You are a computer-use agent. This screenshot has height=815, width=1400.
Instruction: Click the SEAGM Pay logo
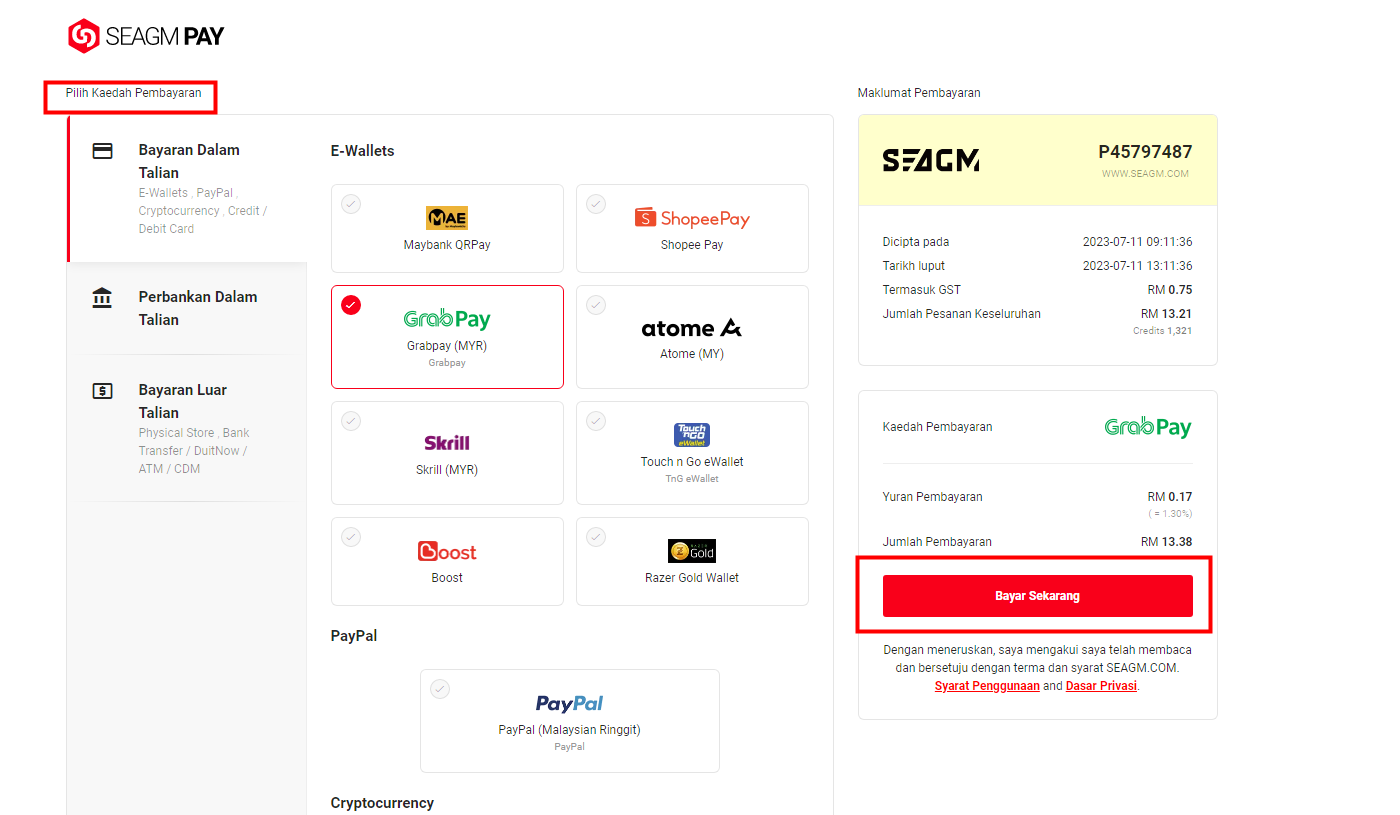pos(146,36)
